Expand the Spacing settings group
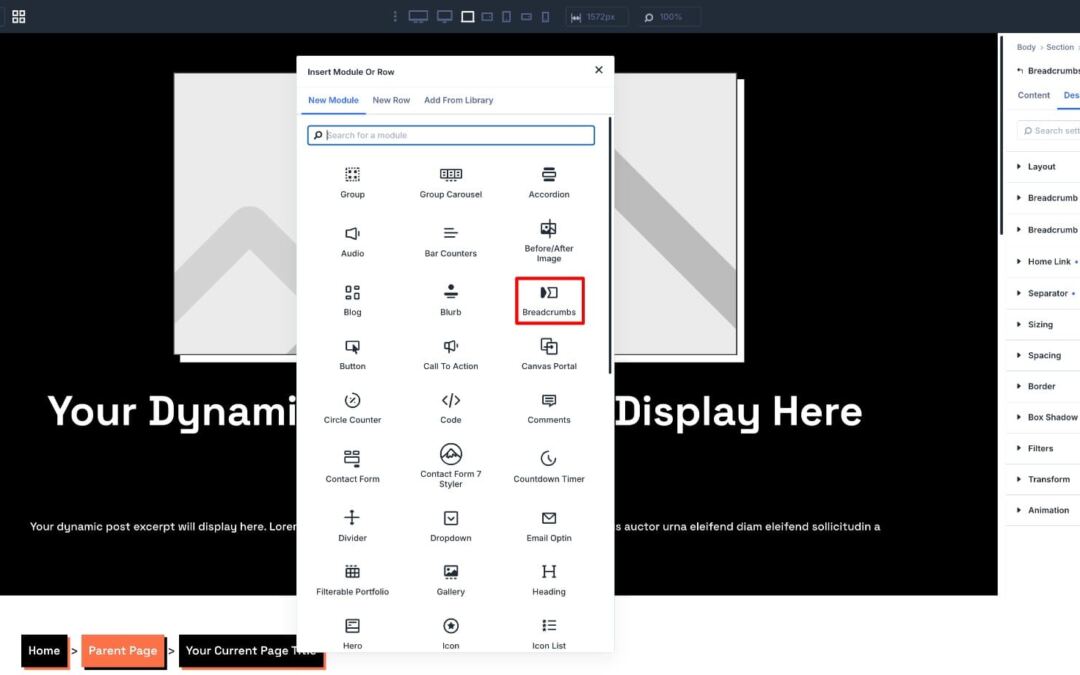1080x675 pixels. 1044,355
